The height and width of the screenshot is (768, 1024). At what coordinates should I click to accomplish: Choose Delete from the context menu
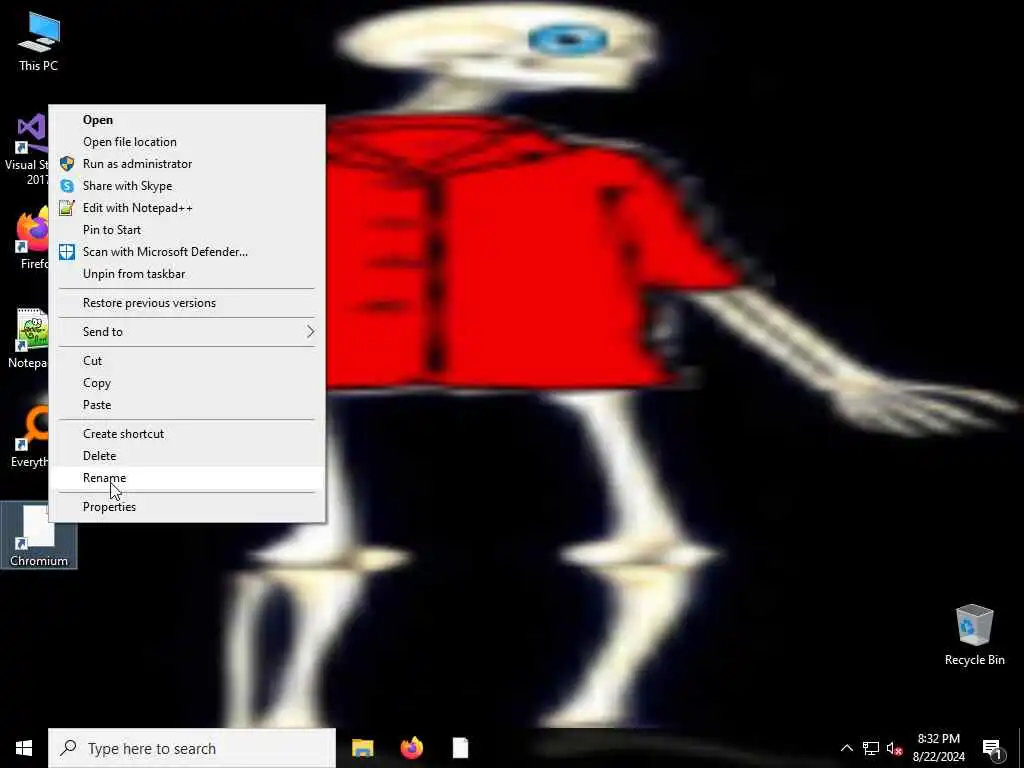(x=187, y=456)
